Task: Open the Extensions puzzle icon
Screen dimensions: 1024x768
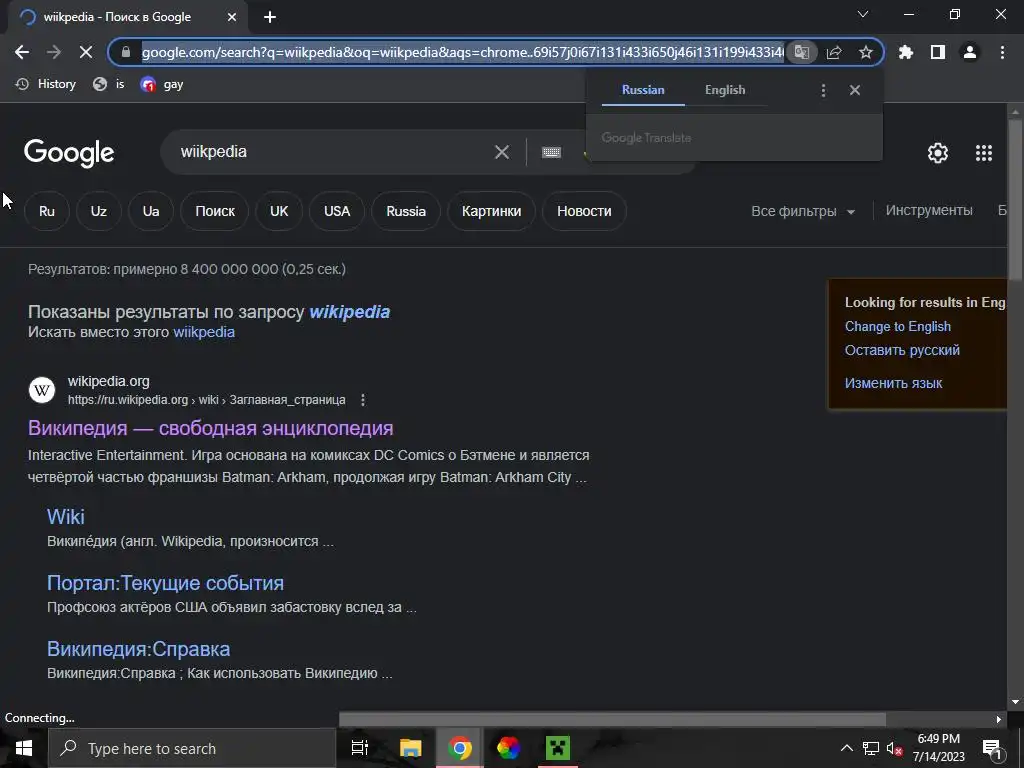Action: [x=906, y=52]
